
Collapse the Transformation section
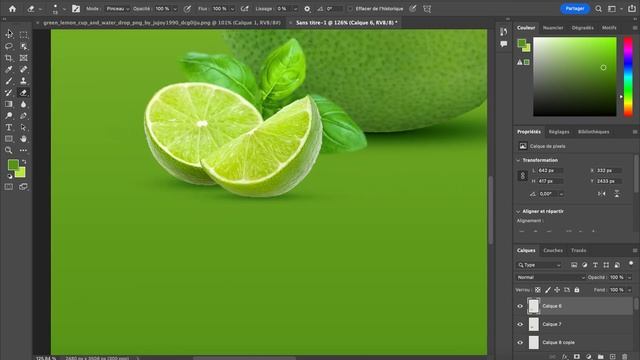518,160
